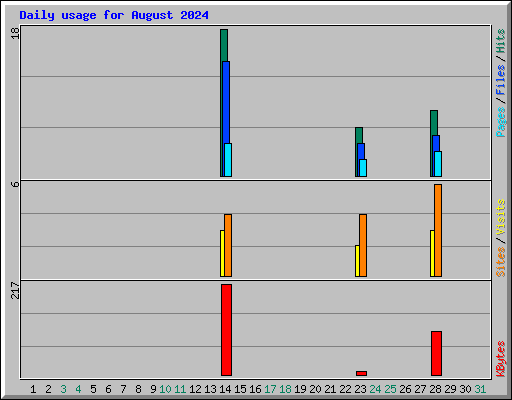Click the orange Sites bar for day 28
This screenshot has width=512, height=400.
pyautogui.click(x=438, y=231)
